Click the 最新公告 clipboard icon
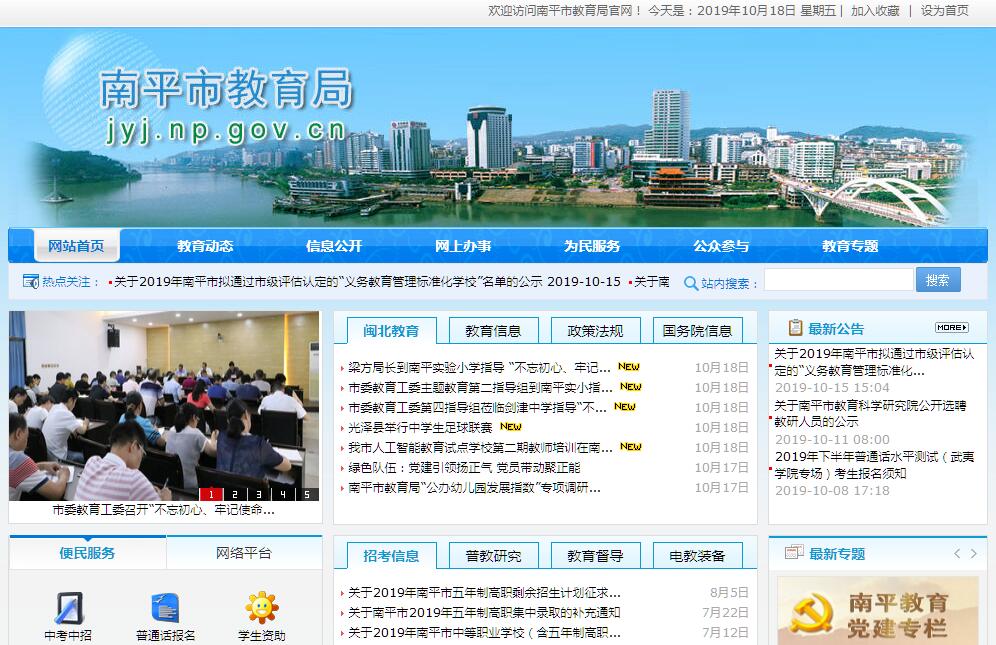Image resolution: width=996 pixels, height=645 pixels. [x=795, y=327]
